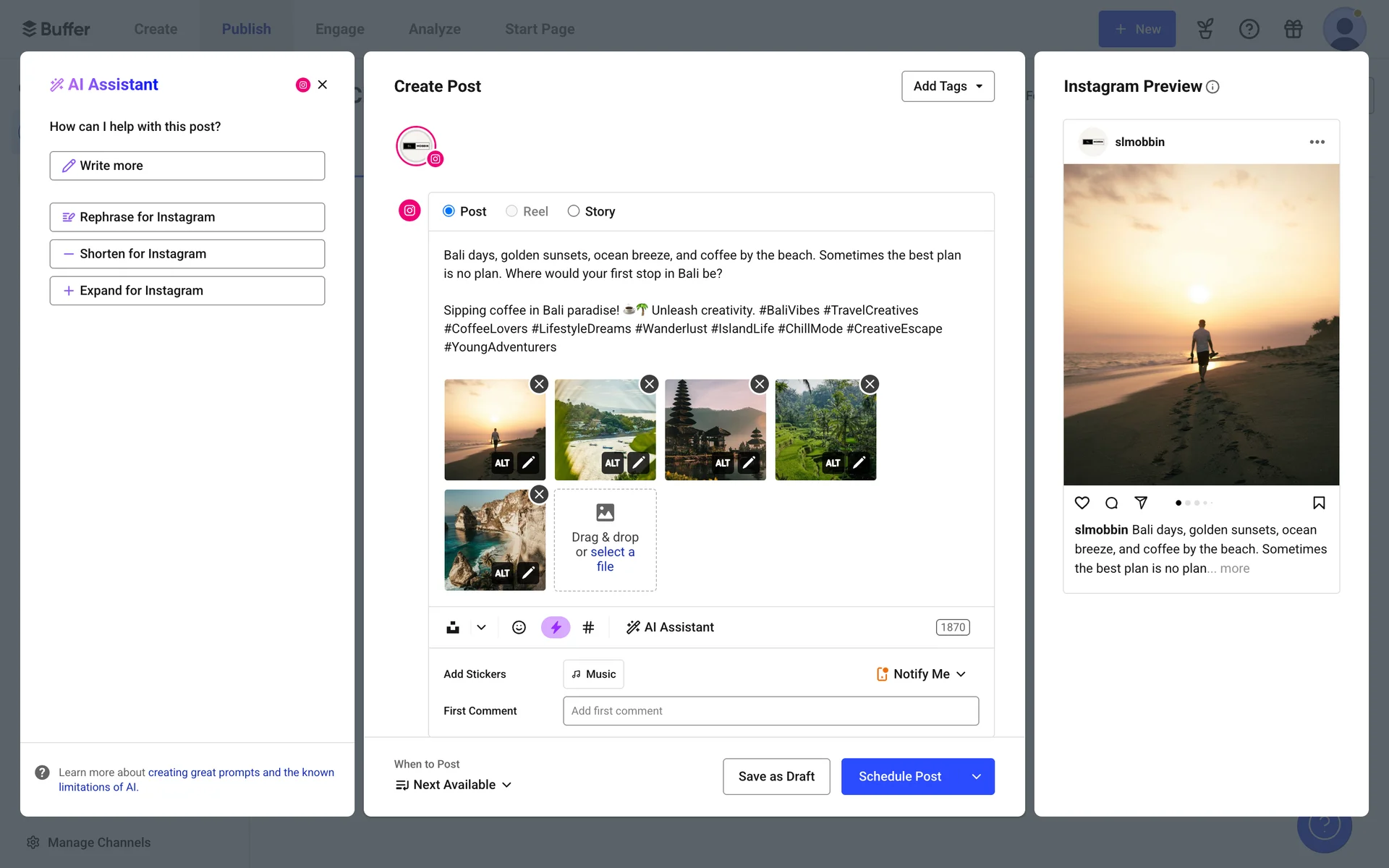Click the hashtag manager icon
This screenshot has height=868, width=1389.
[x=588, y=627]
